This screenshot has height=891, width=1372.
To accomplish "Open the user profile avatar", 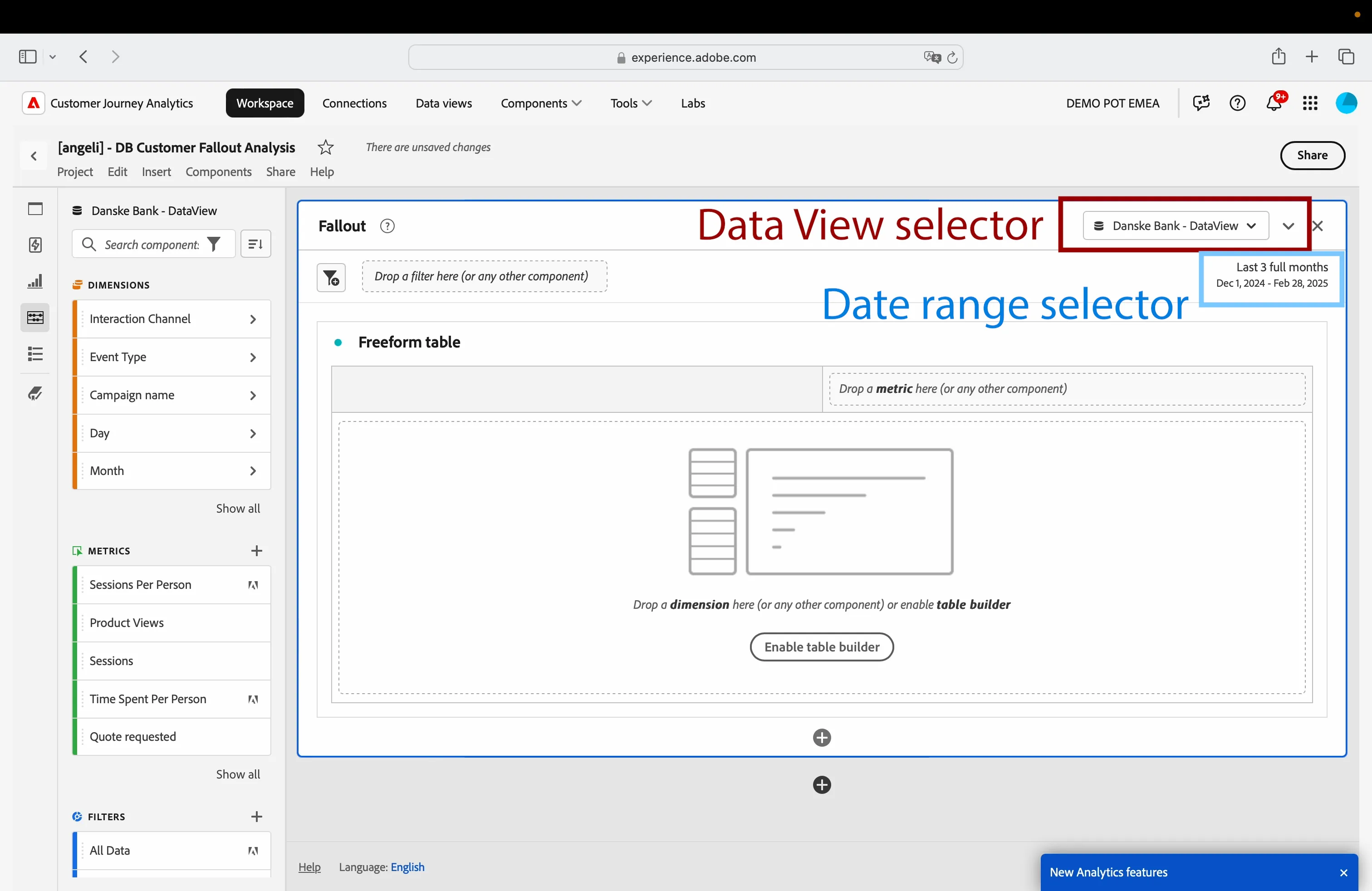I will (x=1346, y=103).
